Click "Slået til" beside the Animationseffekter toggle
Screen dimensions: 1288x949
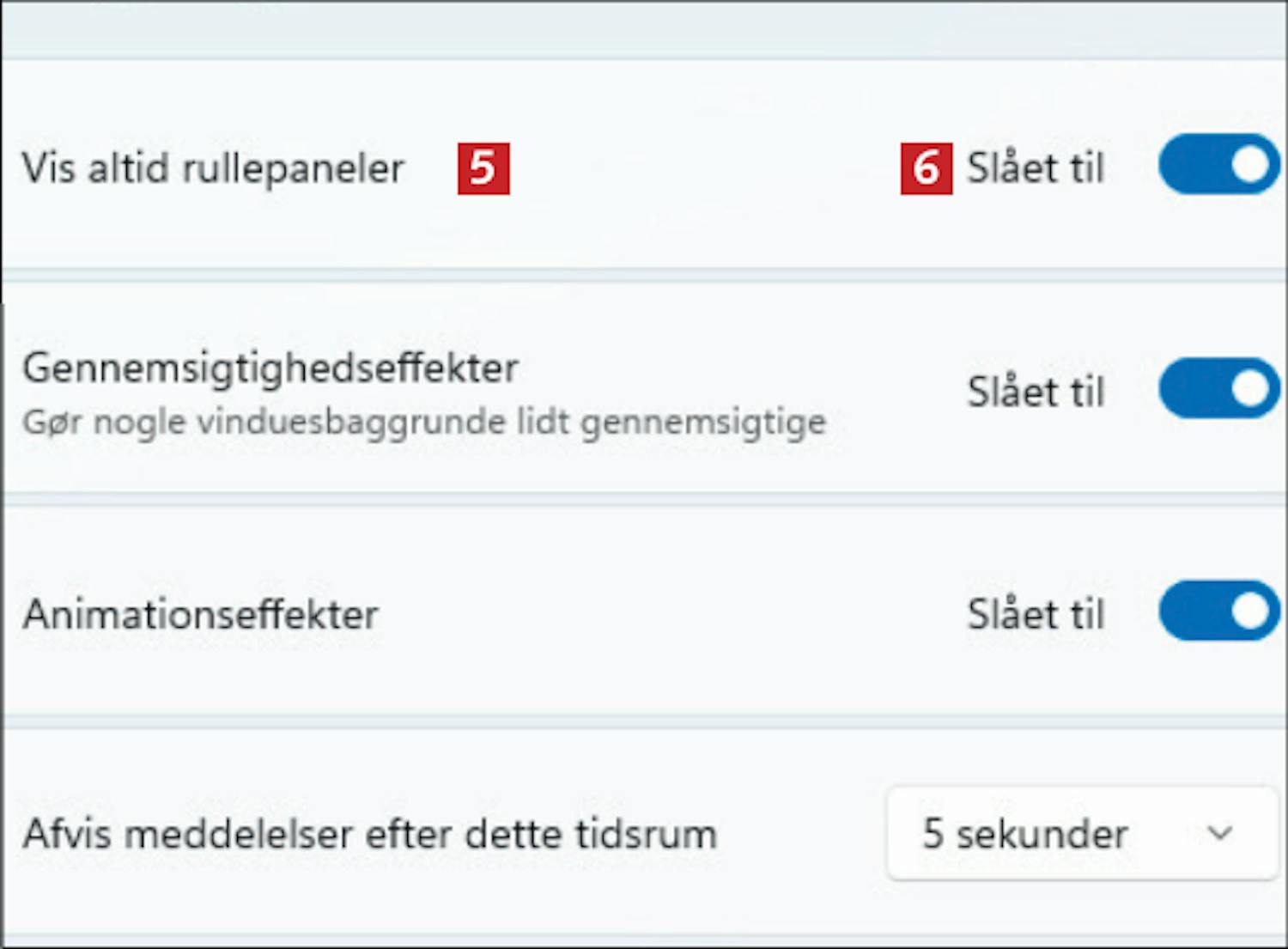tap(1036, 615)
